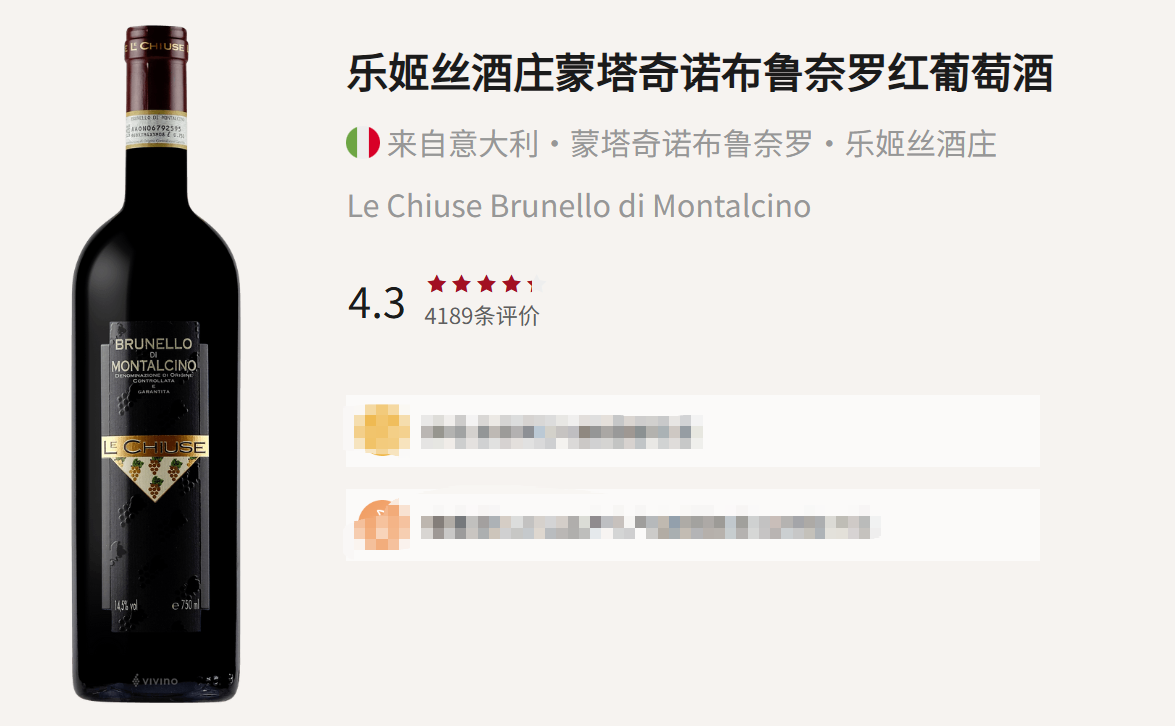Screen dimensions: 1175x726
Task: Click the yellow blurred reviewer avatar
Action: (x=381, y=430)
